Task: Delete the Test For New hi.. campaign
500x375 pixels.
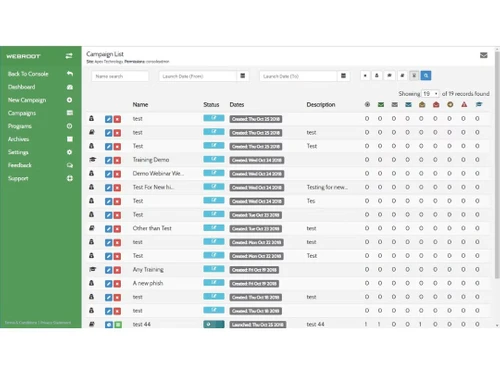Action: pos(117,188)
